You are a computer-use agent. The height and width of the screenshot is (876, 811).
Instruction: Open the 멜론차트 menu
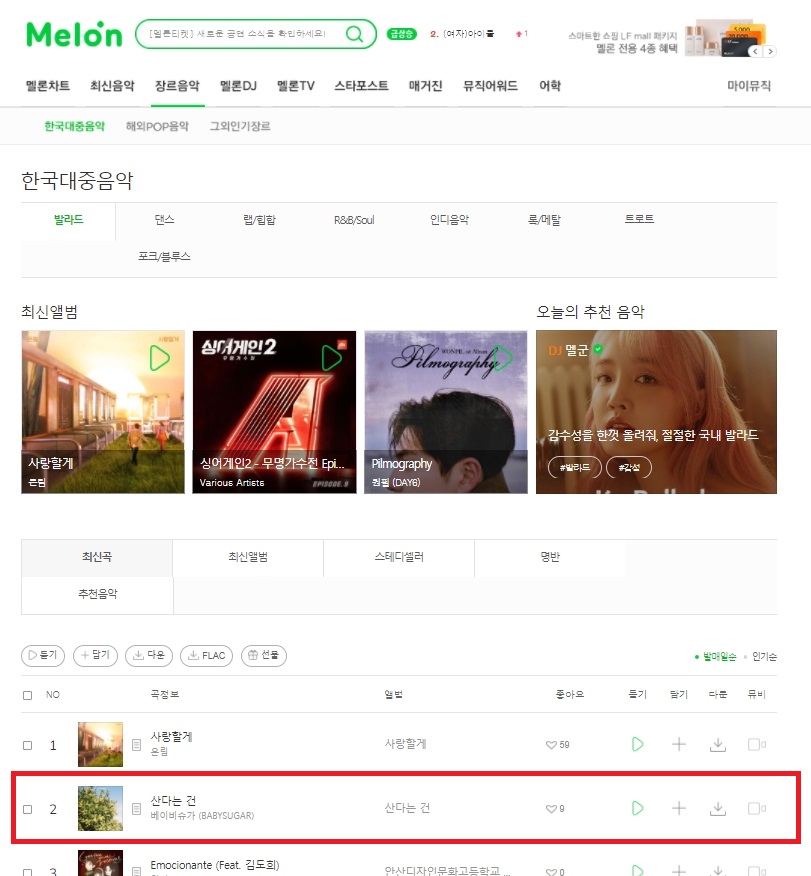[48, 85]
